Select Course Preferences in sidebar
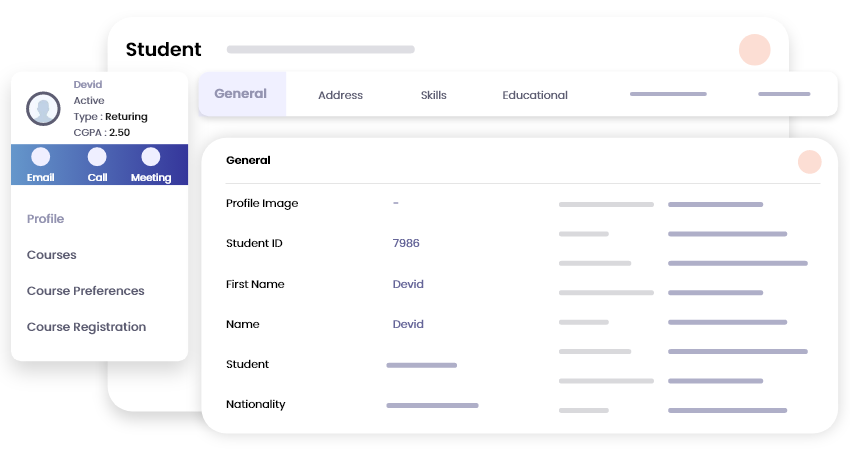850x450 pixels. [86, 291]
